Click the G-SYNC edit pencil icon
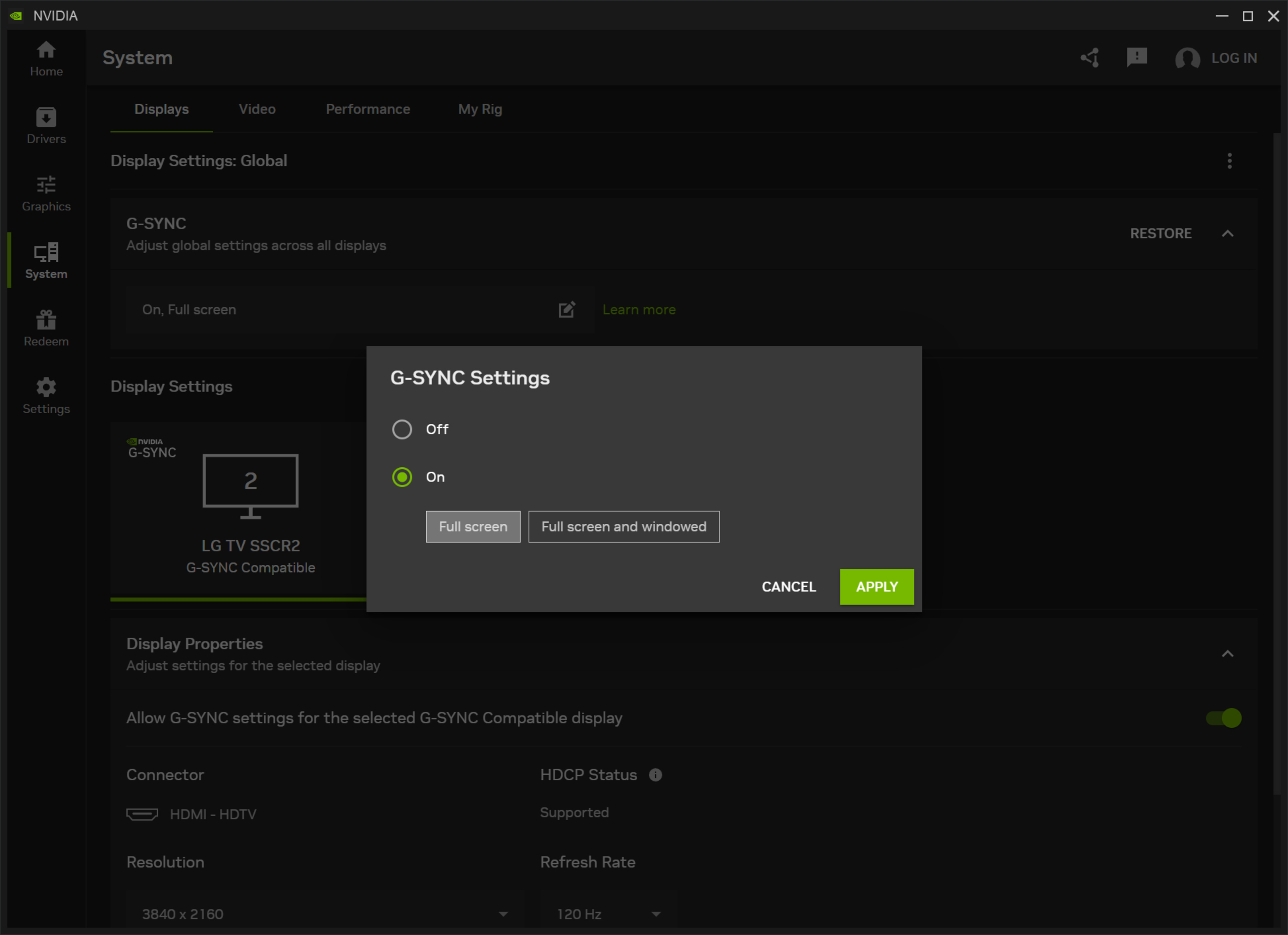The image size is (1288, 935). click(x=566, y=310)
